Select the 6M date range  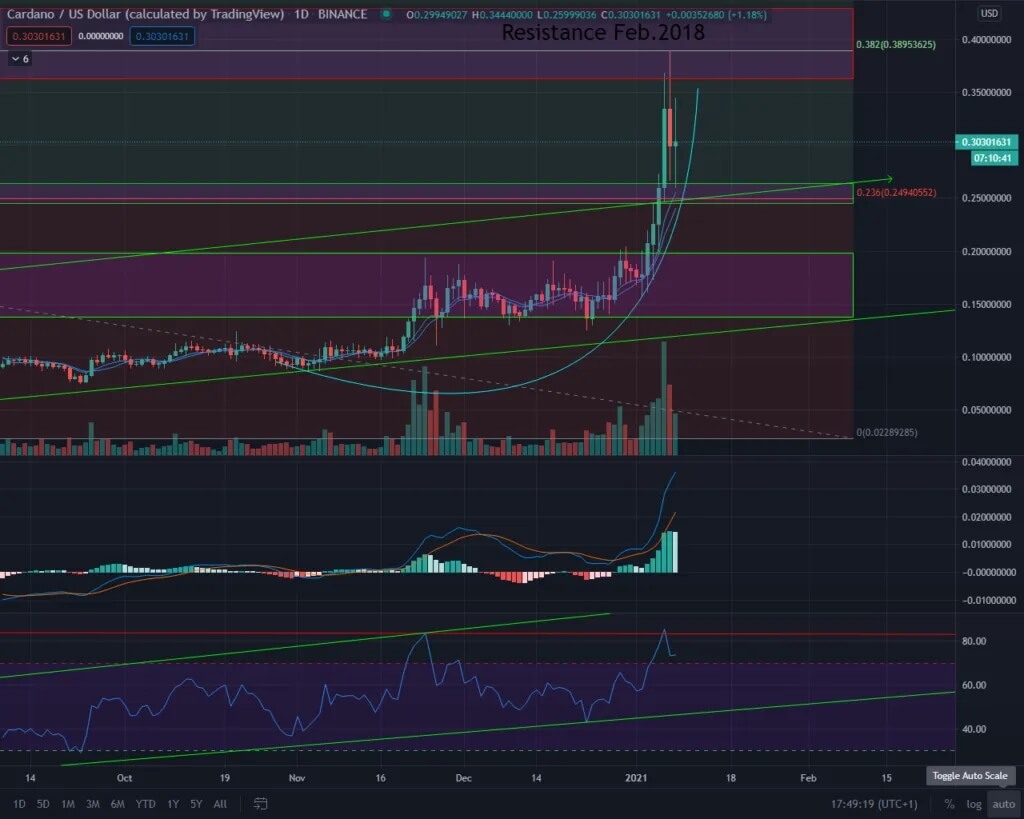pos(118,804)
